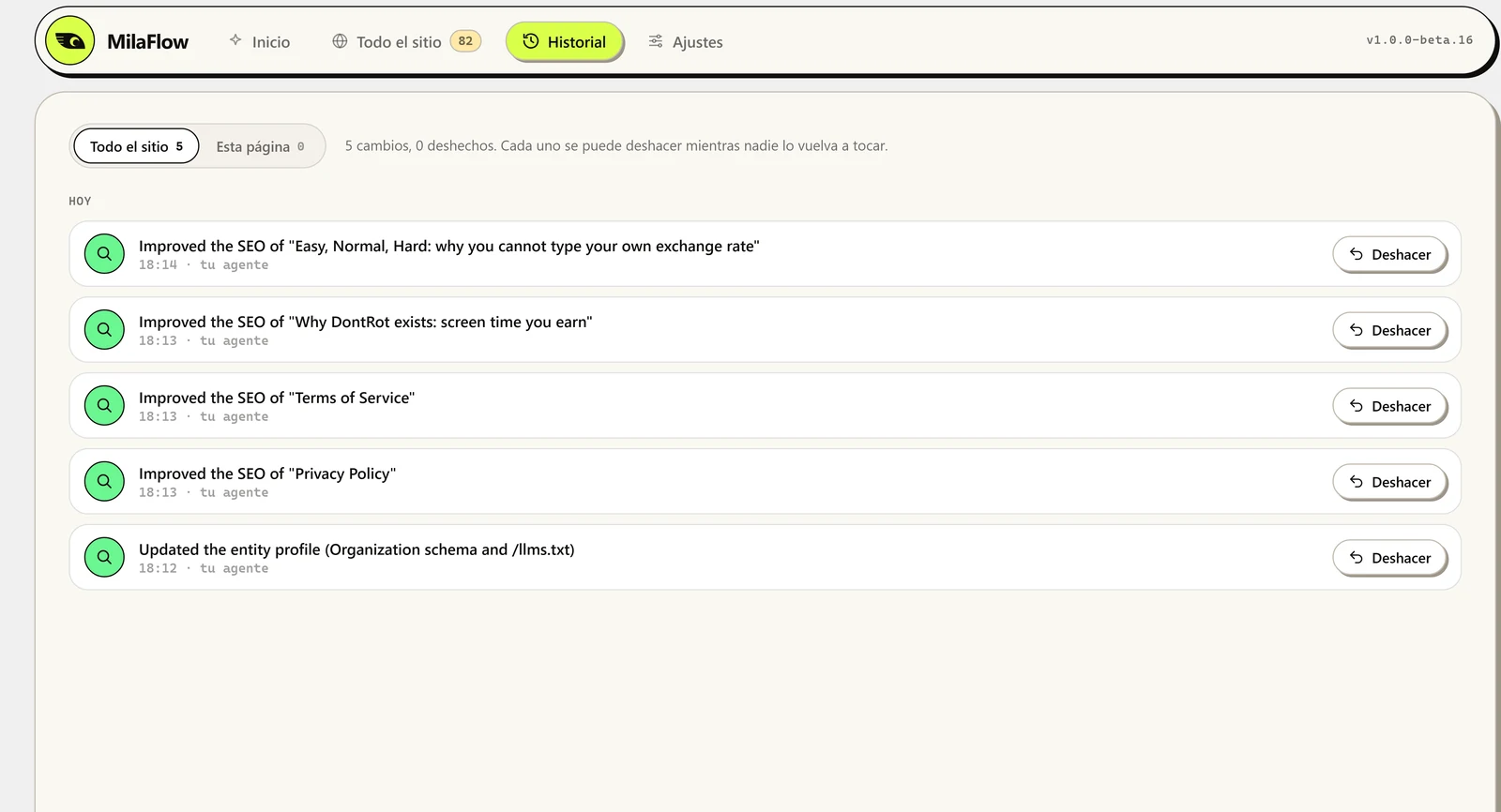Click the "18:14 · tu agente" timestamp

point(204,265)
